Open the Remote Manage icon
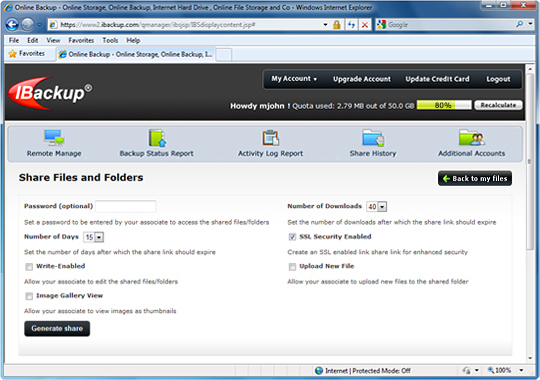The height and width of the screenshot is (380, 540). pyautogui.click(x=54, y=137)
